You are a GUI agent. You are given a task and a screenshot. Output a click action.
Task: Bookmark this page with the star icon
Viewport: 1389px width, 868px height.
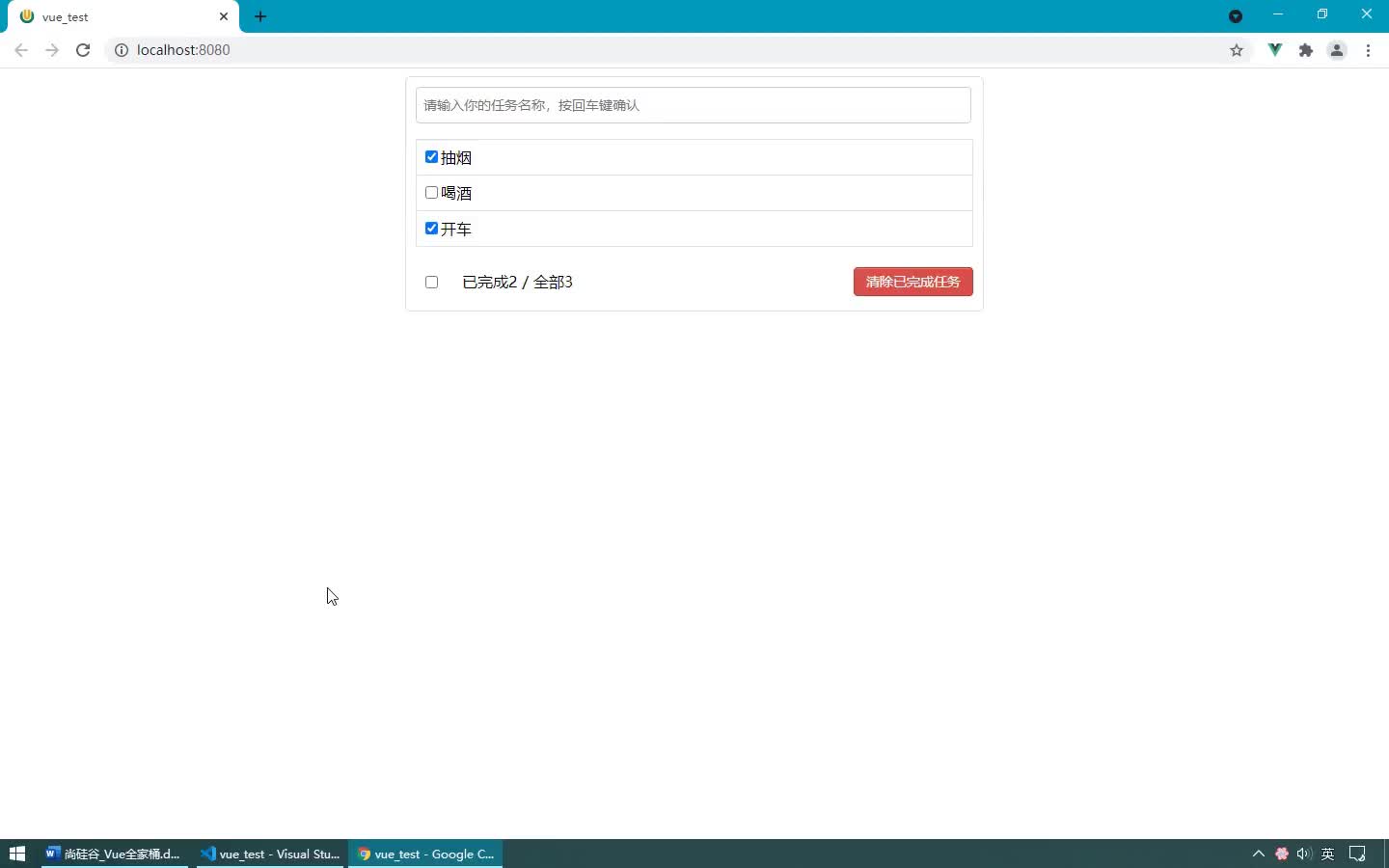1237,50
